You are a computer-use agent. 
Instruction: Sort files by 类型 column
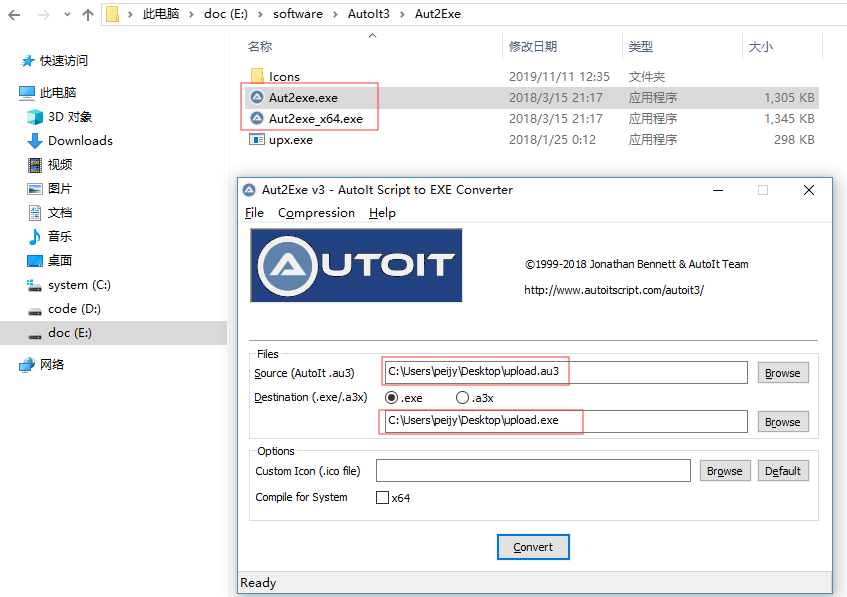point(641,46)
